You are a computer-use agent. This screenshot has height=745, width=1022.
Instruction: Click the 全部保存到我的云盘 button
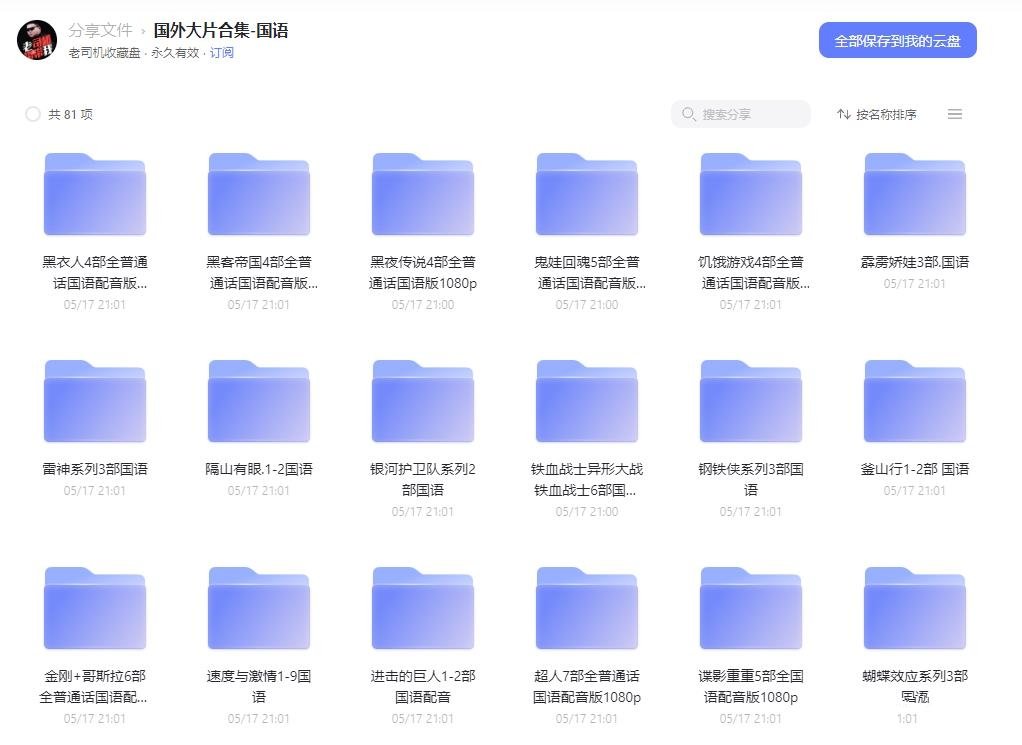(898, 41)
